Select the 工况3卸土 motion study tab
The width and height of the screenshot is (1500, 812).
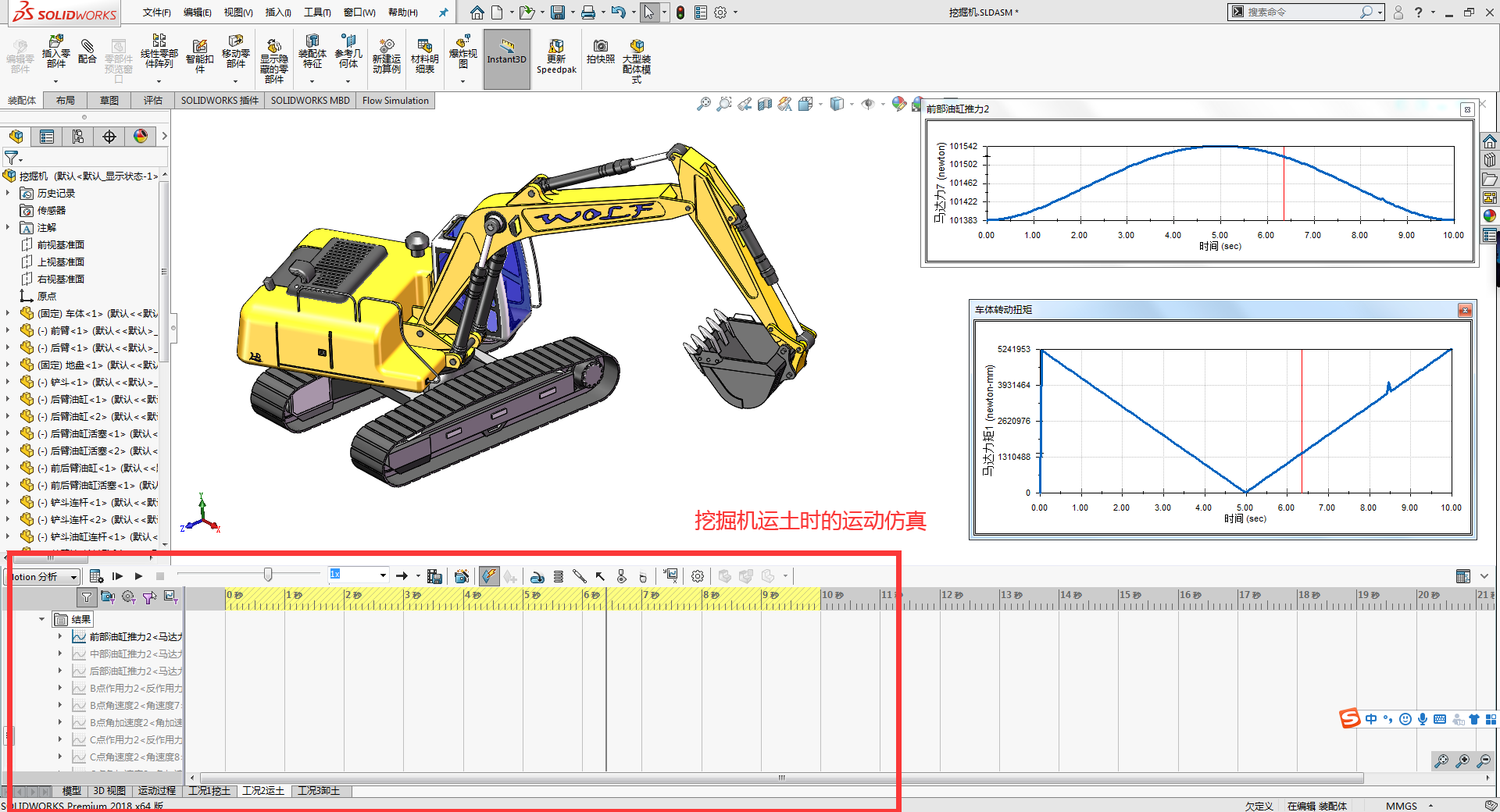(319, 791)
